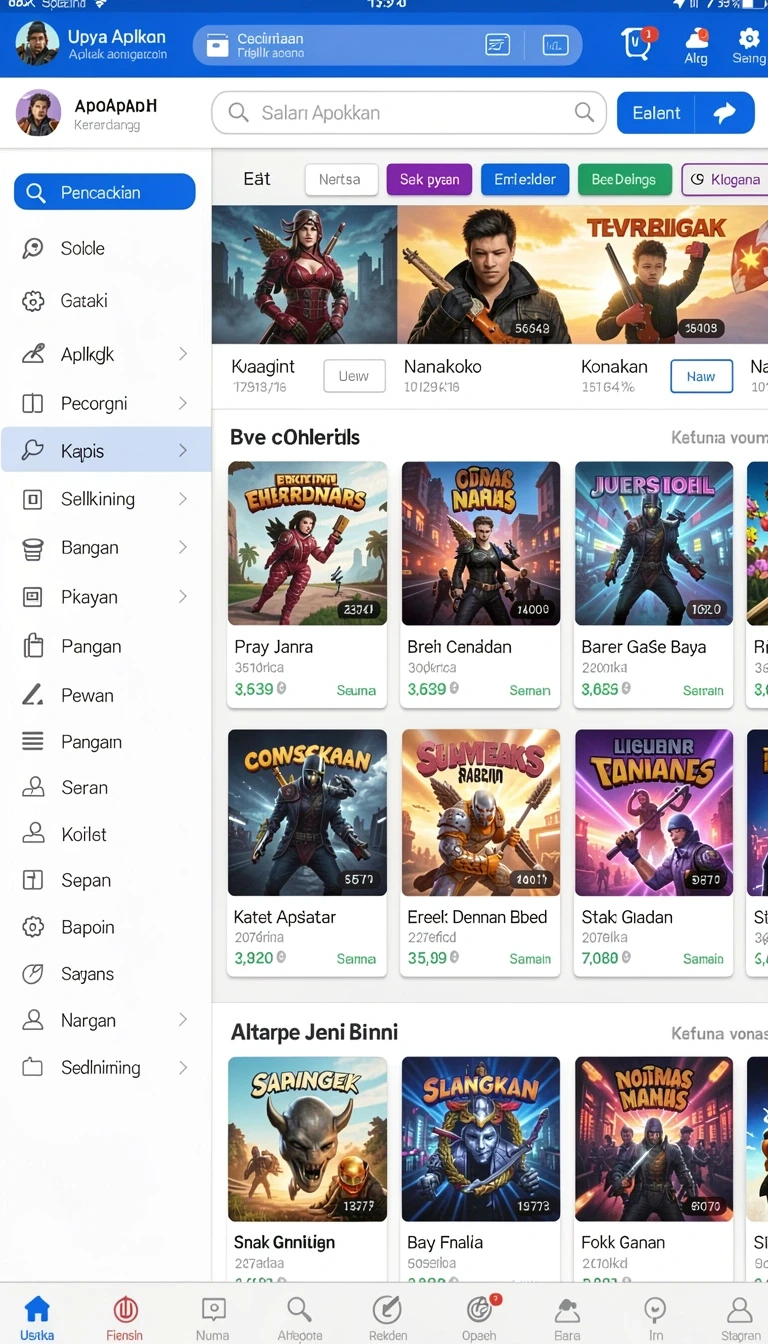Click the Sepan sidebar icon
The height and width of the screenshot is (1344, 768).
pos(33,880)
